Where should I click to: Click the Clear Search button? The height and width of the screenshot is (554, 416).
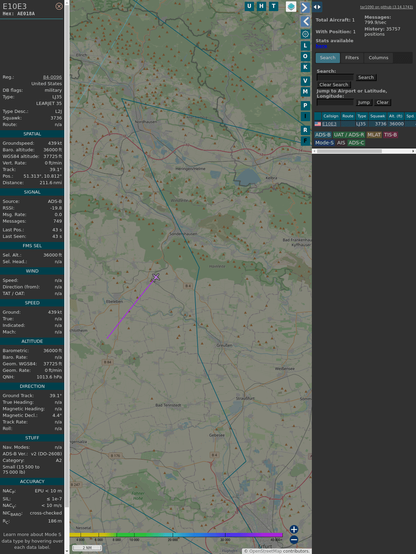point(334,84)
